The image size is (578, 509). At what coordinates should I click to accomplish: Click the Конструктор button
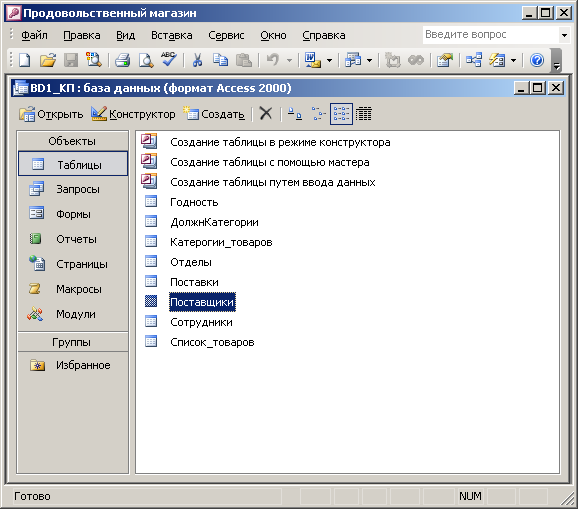[133, 114]
